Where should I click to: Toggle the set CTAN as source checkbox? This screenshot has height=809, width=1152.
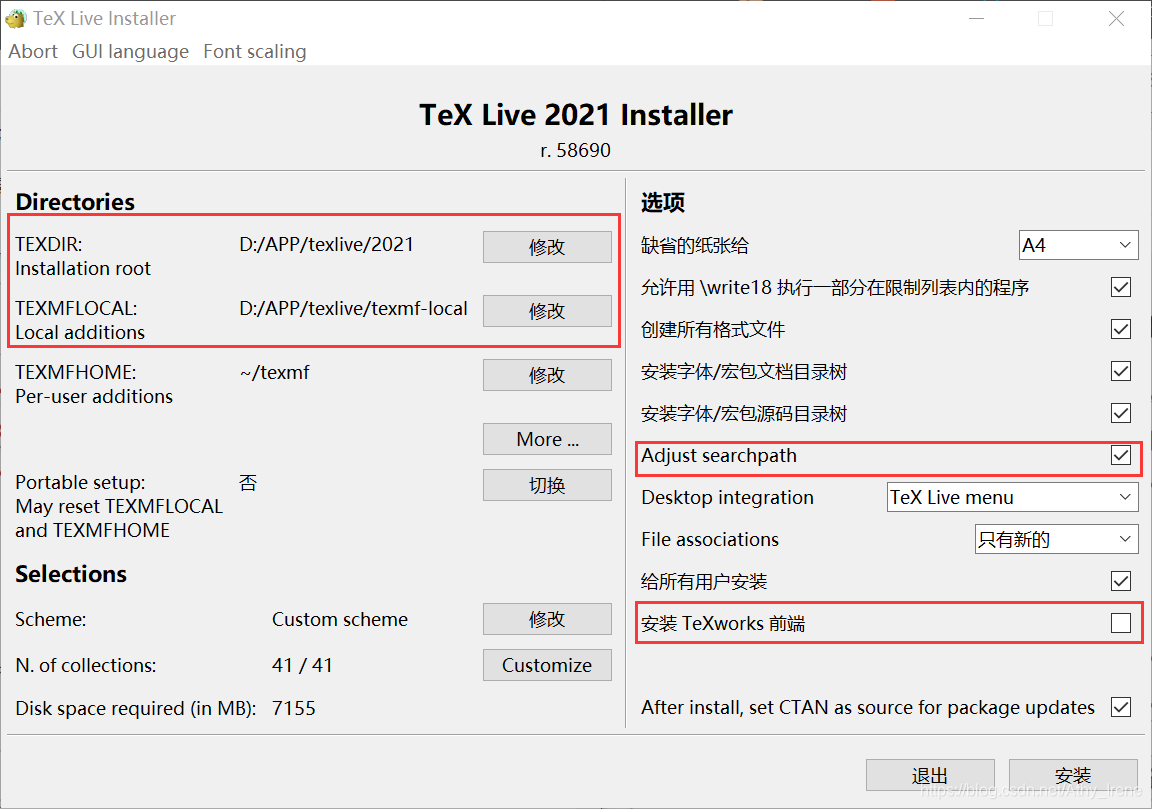pyautogui.click(x=1120, y=708)
